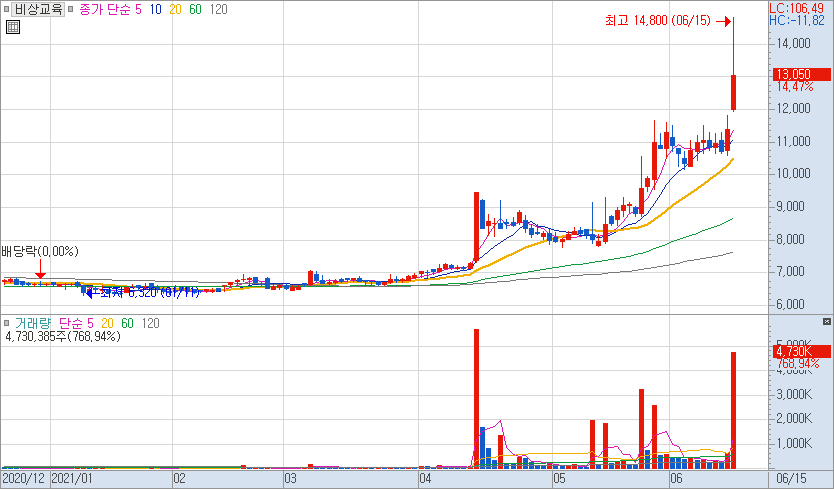Toggle the square marker before 거래량
The image size is (834, 489).
coord(6,323)
